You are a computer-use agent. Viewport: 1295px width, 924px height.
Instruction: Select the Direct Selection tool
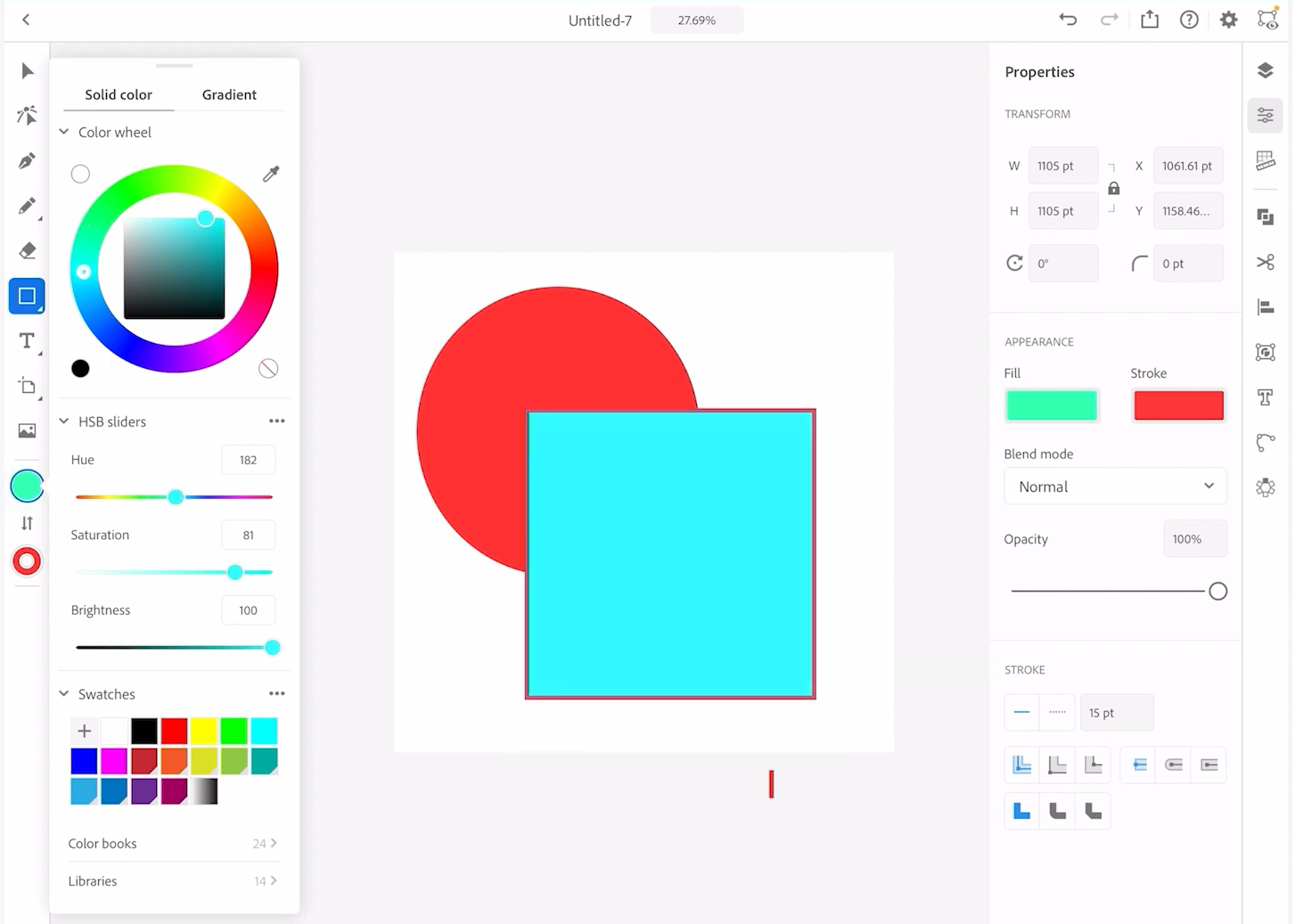pos(27,116)
